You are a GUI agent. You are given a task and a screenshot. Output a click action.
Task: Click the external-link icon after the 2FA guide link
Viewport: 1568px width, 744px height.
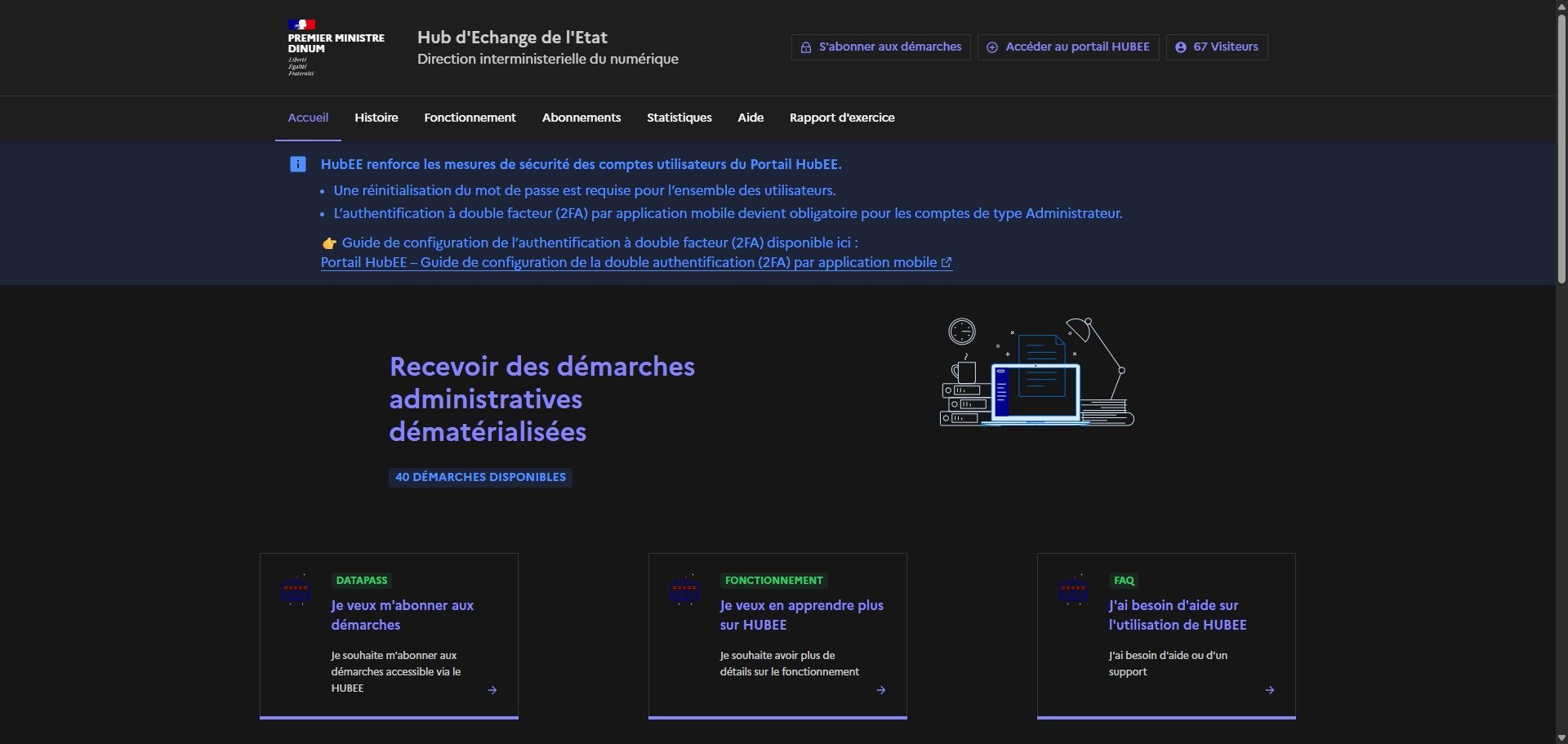point(947,262)
